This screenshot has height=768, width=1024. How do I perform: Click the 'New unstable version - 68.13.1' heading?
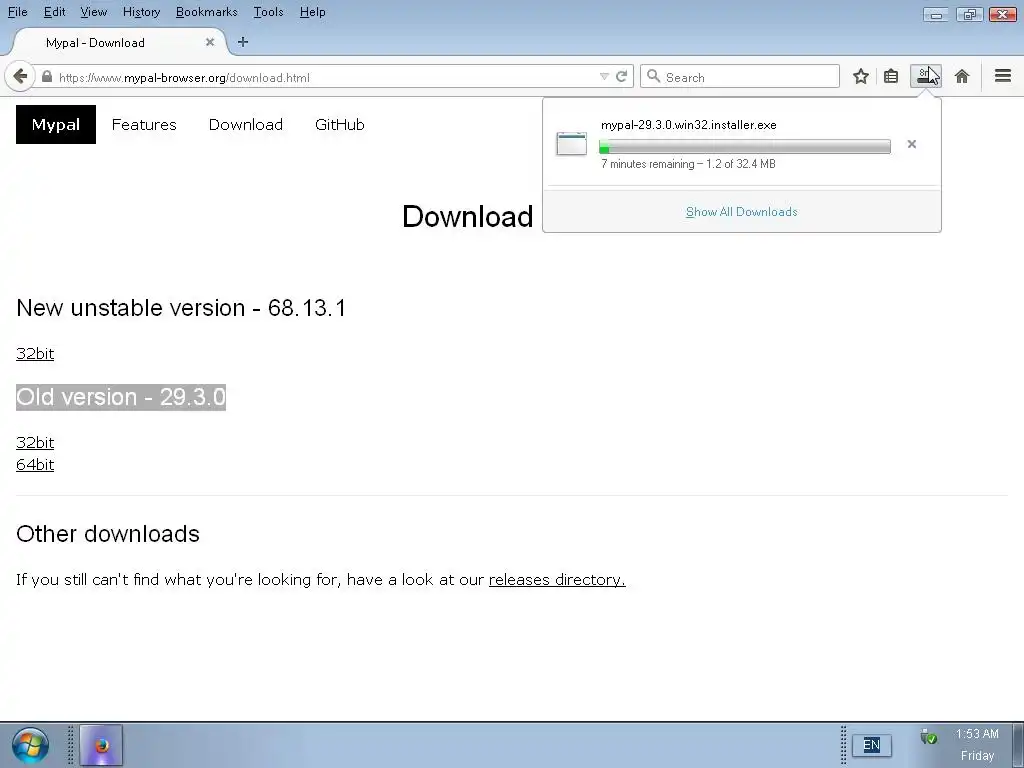(181, 308)
